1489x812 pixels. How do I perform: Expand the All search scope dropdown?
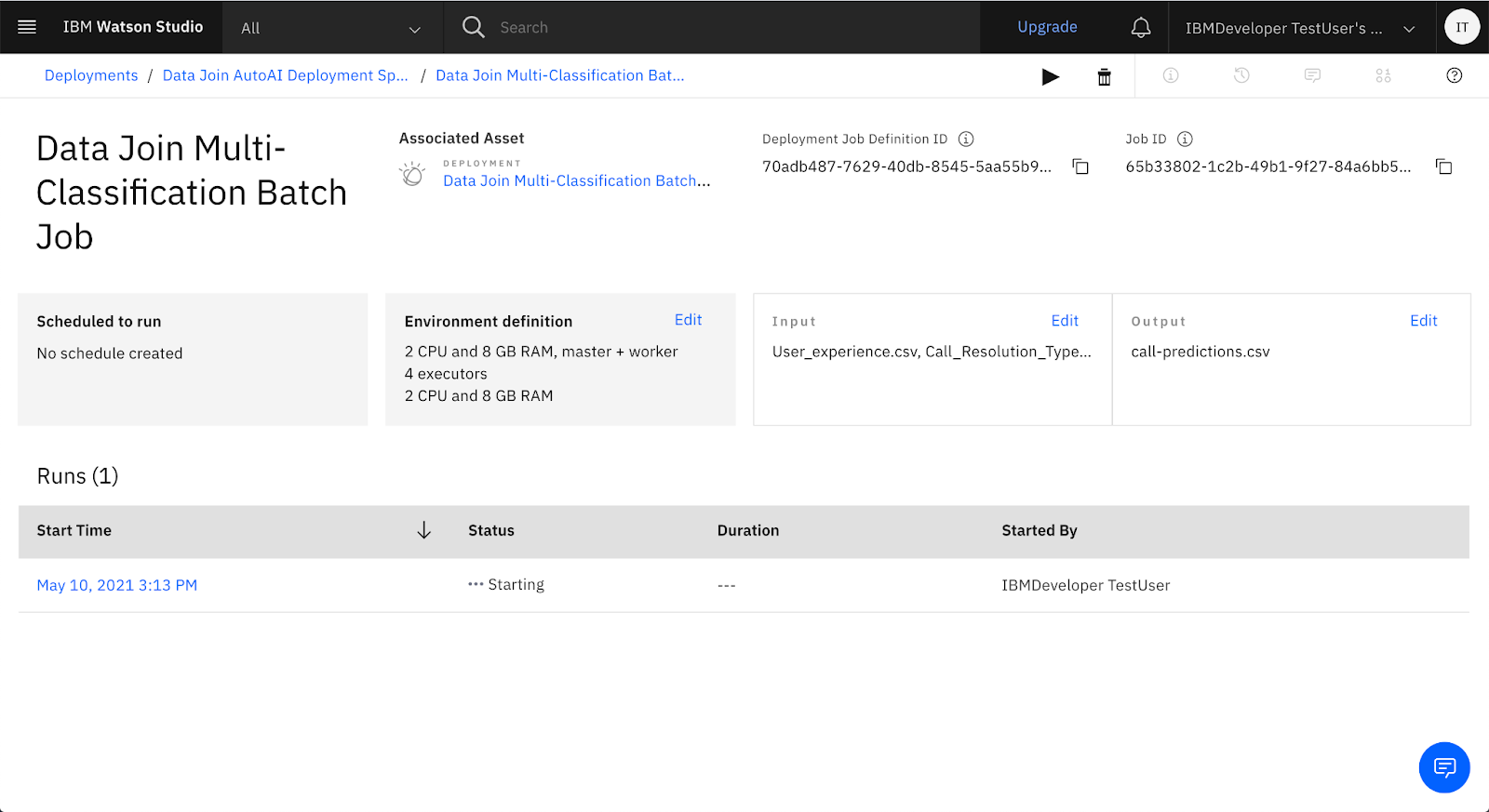click(x=331, y=28)
